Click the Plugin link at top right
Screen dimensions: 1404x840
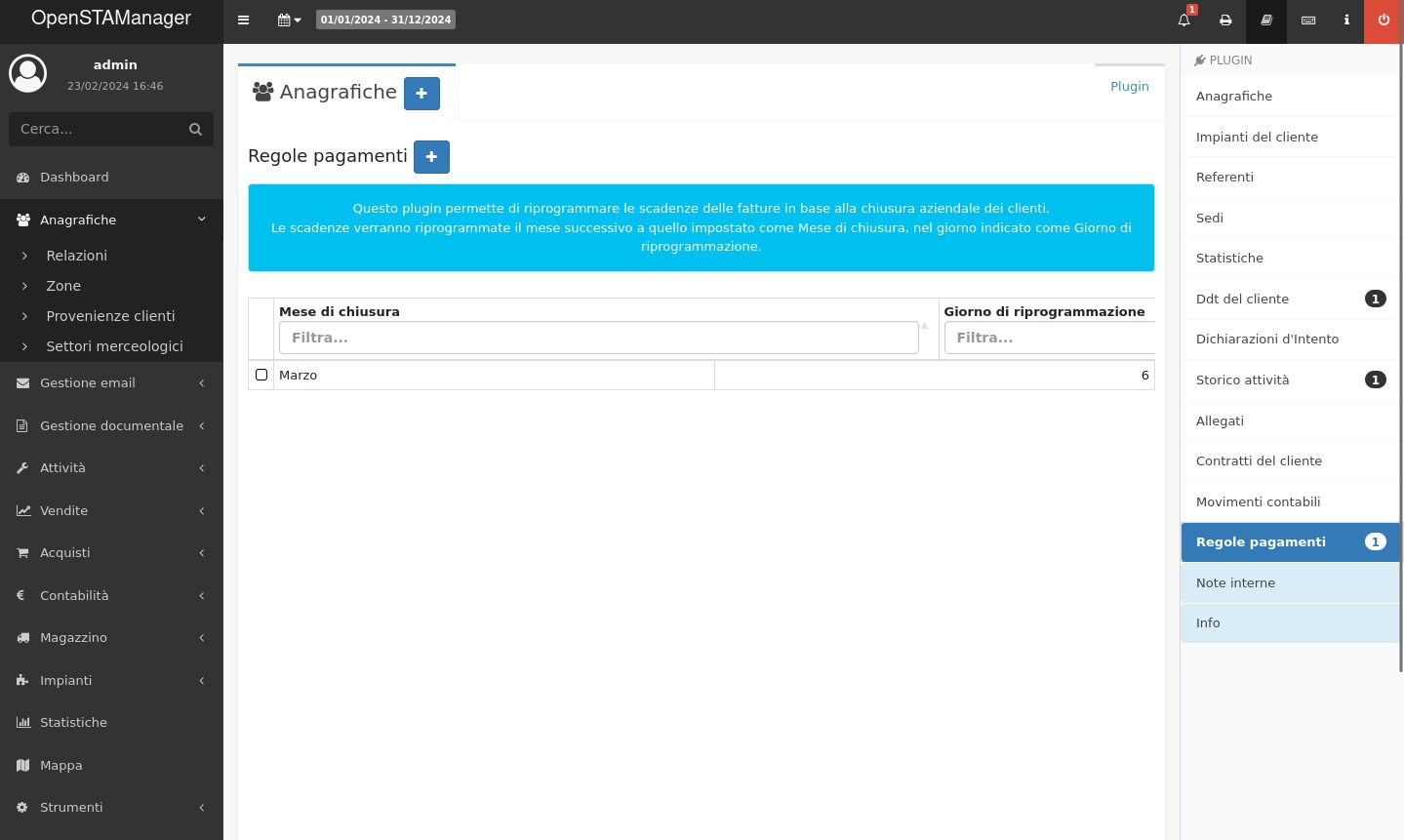point(1129,86)
